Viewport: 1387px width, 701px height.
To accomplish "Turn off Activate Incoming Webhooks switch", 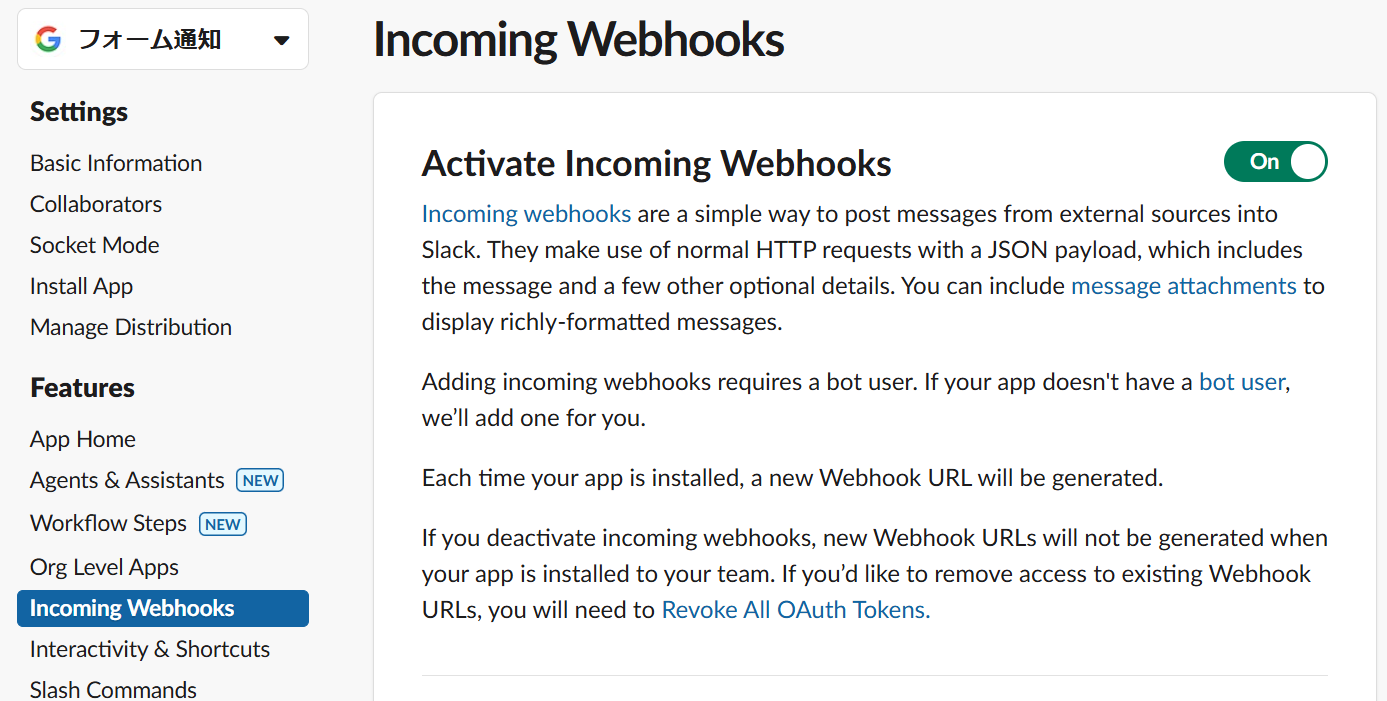I will point(1275,162).
